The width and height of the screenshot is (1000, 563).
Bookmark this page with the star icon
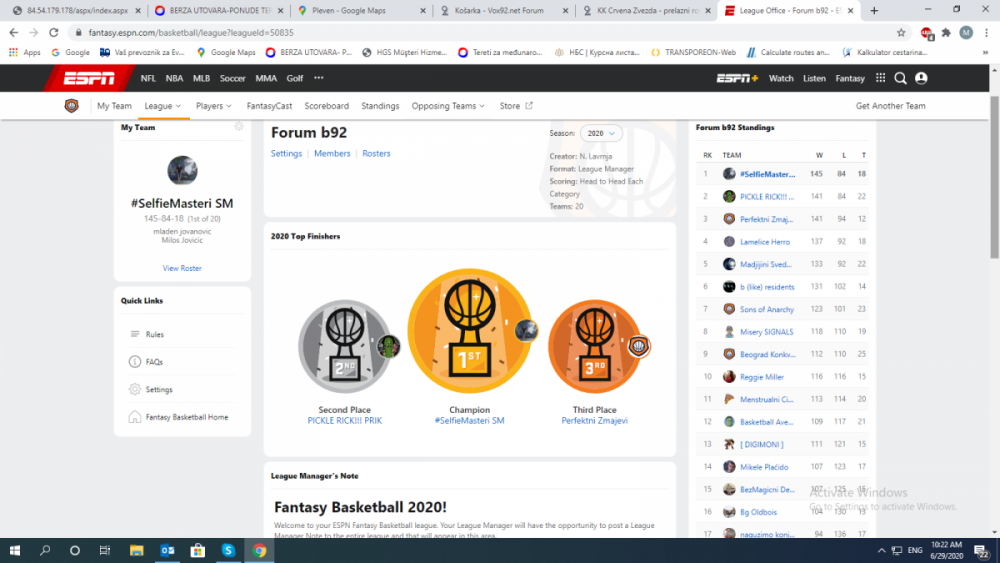tap(901, 32)
